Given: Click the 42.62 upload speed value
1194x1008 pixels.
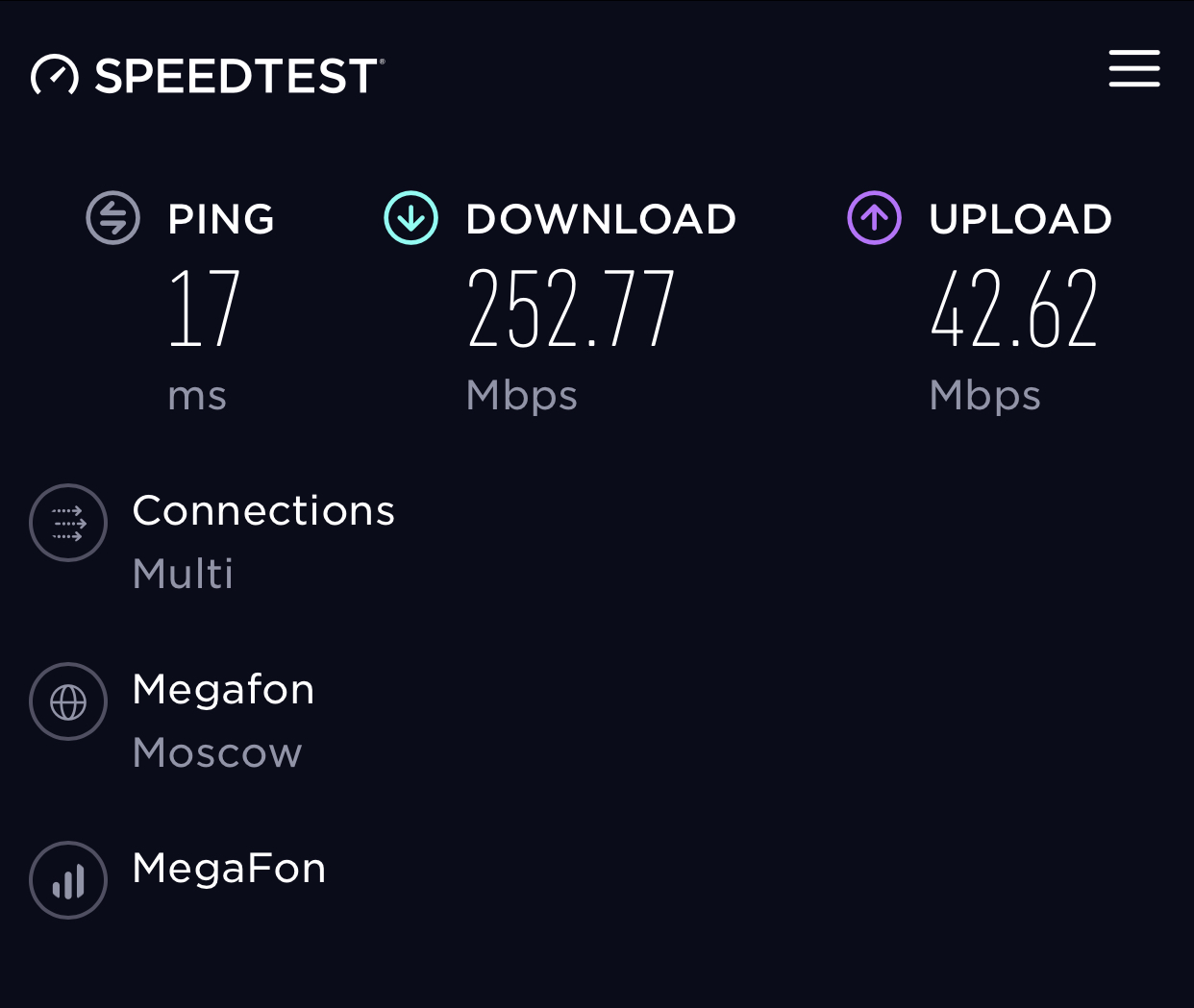Looking at the screenshot, I should click(1014, 308).
